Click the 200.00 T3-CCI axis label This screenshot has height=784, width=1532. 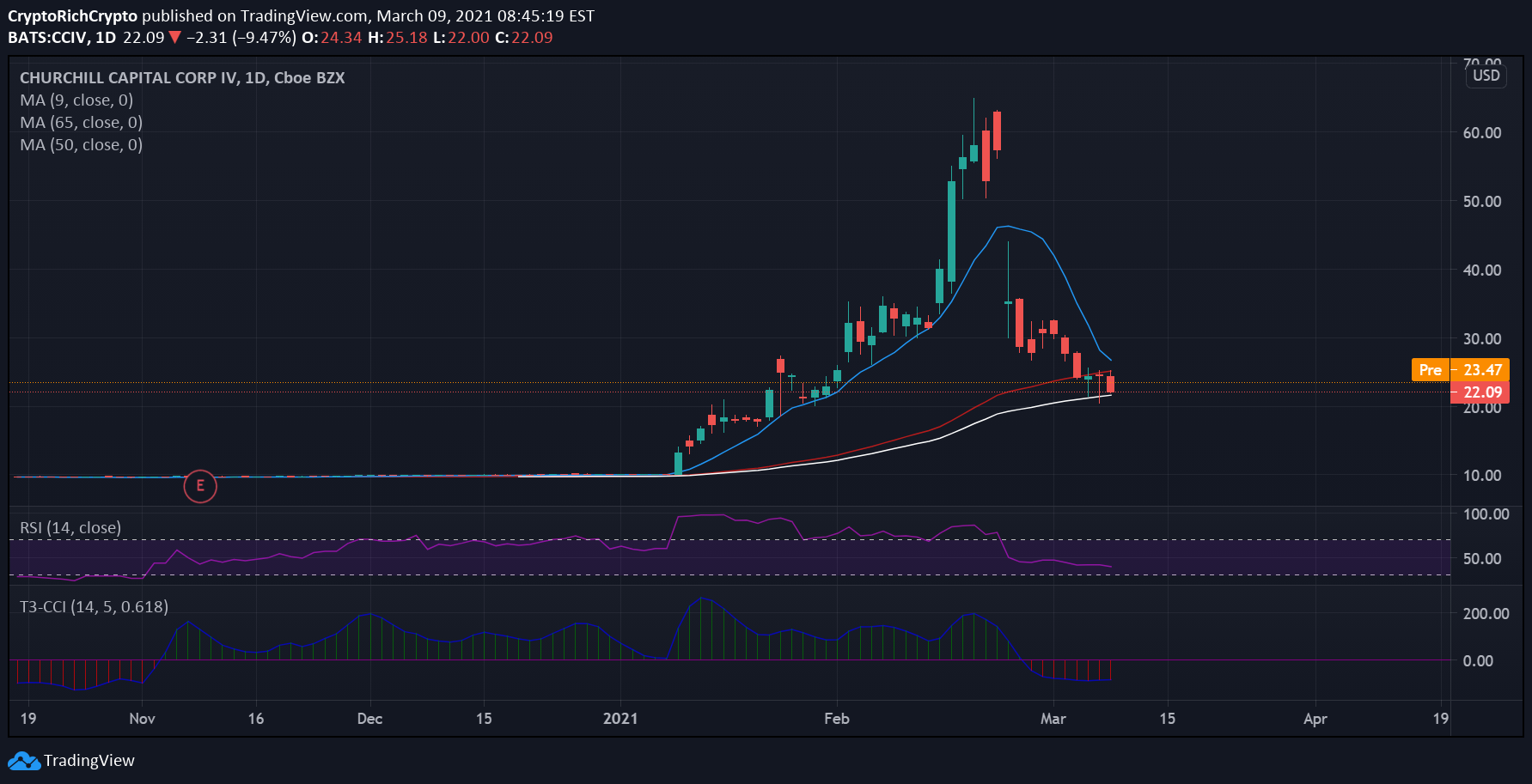tap(1486, 614)
